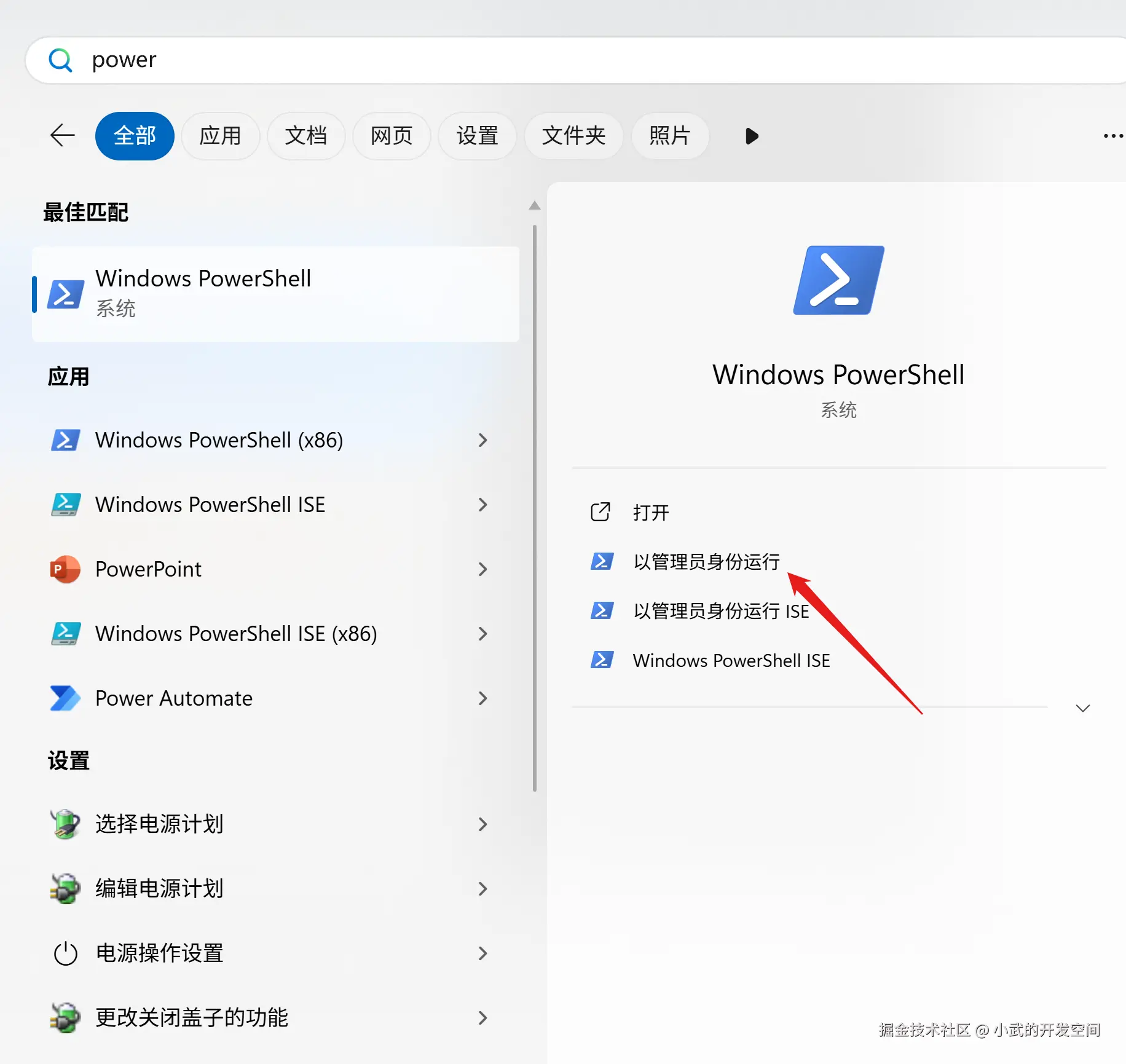Expand the 编辑电源计划 chevron
Screen dimensions: 1126x1064
pos(482,889)
